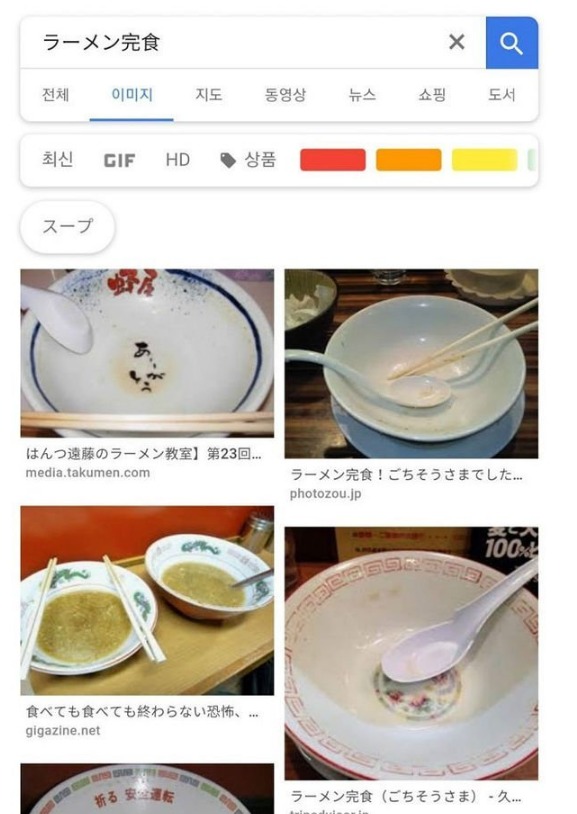Filter results by GIF

pos(119,160)
